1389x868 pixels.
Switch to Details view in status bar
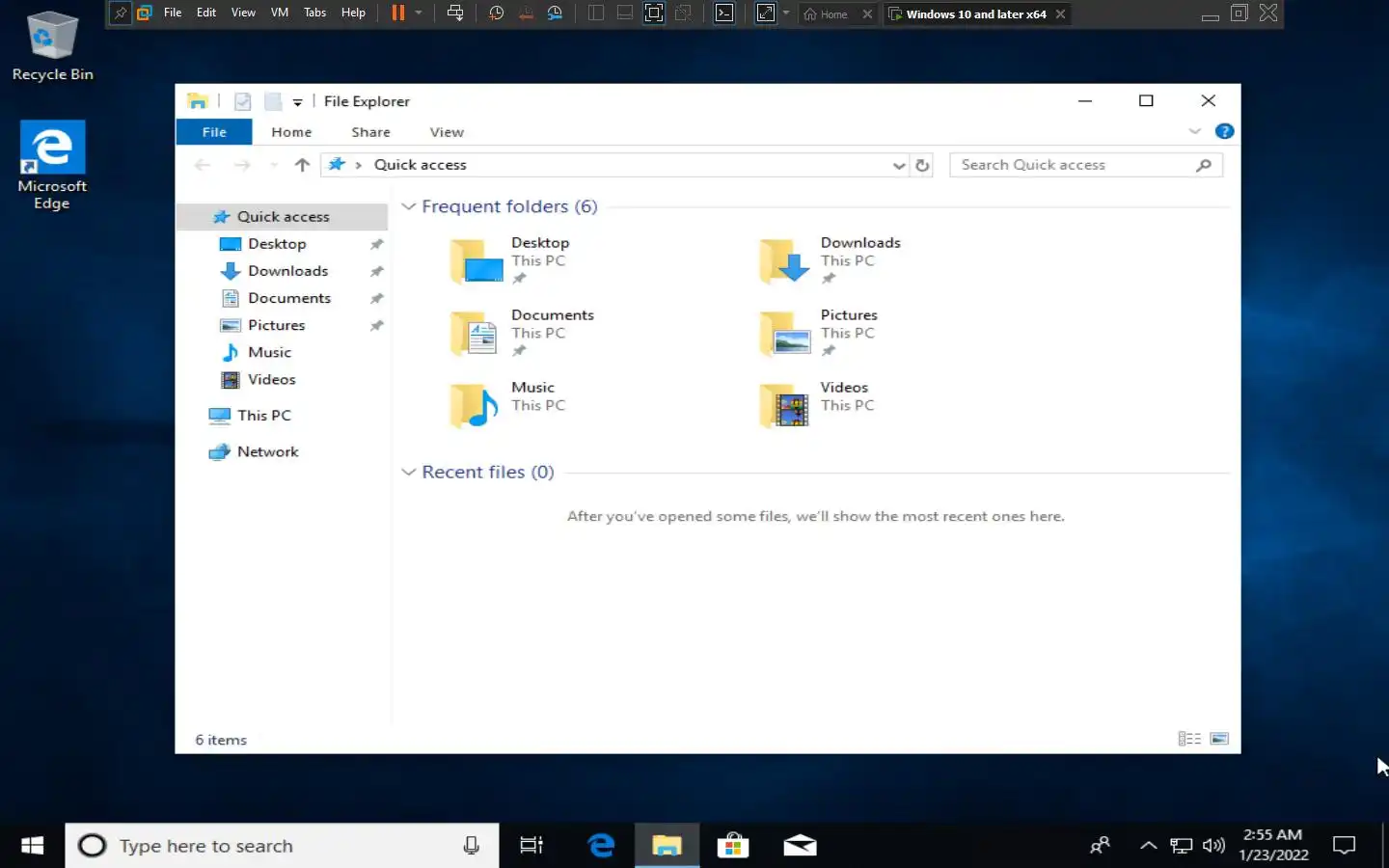pyautogui.click(x=1189, y=739)
